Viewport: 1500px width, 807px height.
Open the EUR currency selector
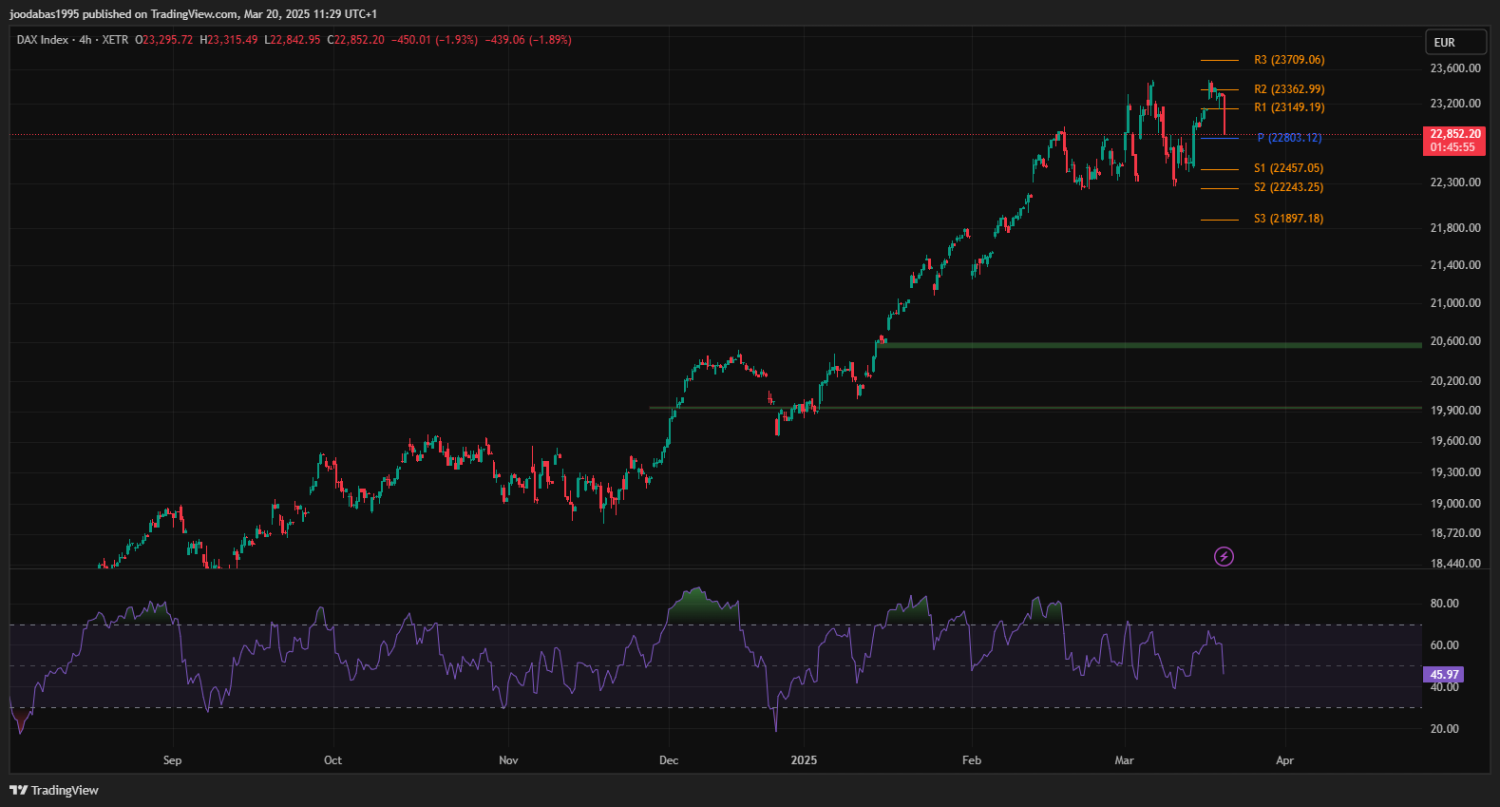coord(1443,43)
